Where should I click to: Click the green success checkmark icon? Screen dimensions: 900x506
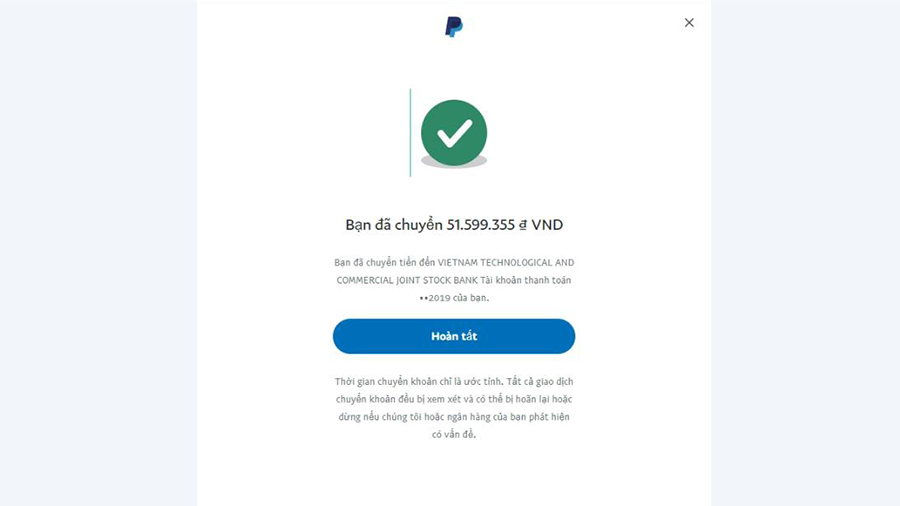pos(454,133)
